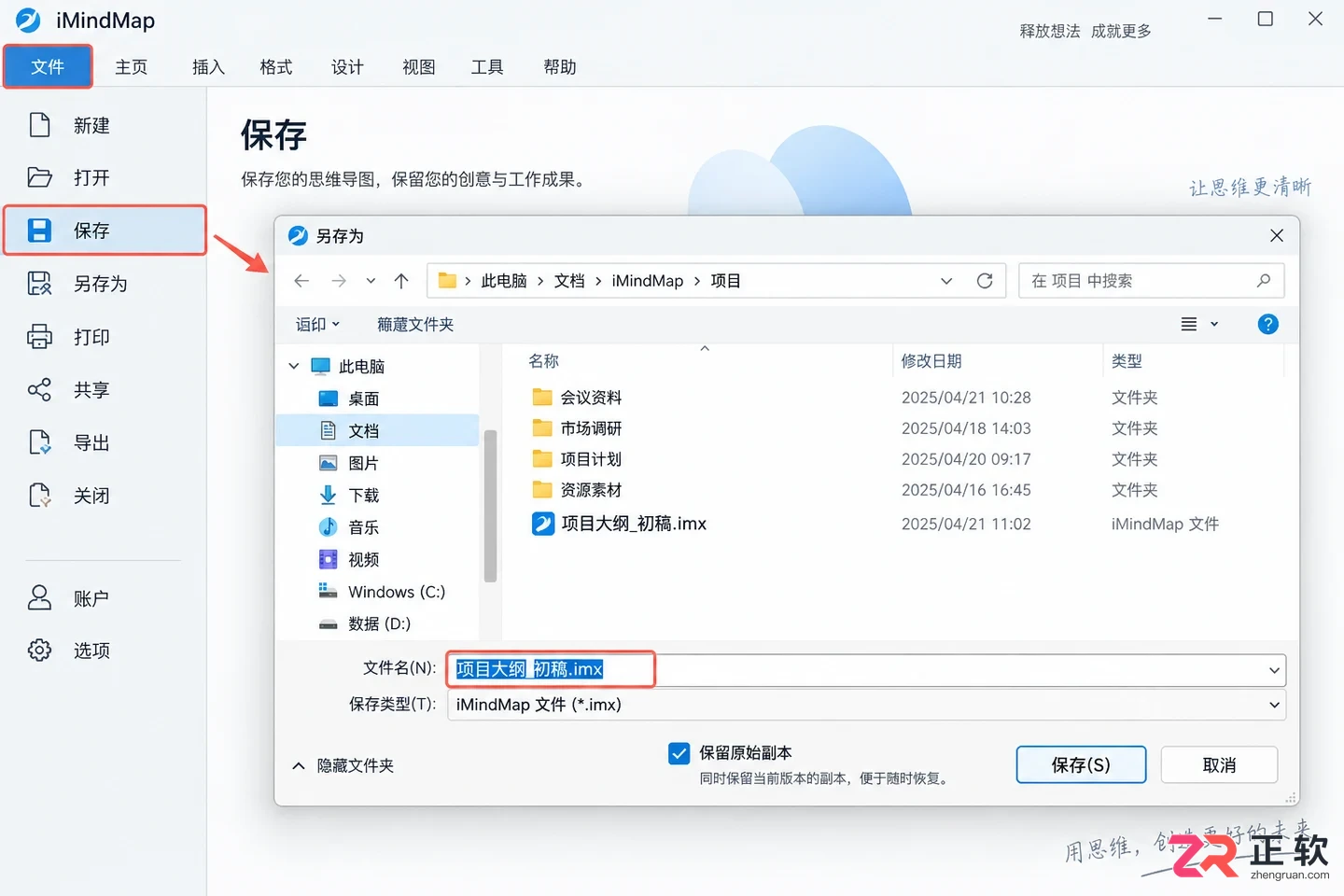
Task: Click the Save floppy disk icon in sidebar
Action: click(39, 231)
